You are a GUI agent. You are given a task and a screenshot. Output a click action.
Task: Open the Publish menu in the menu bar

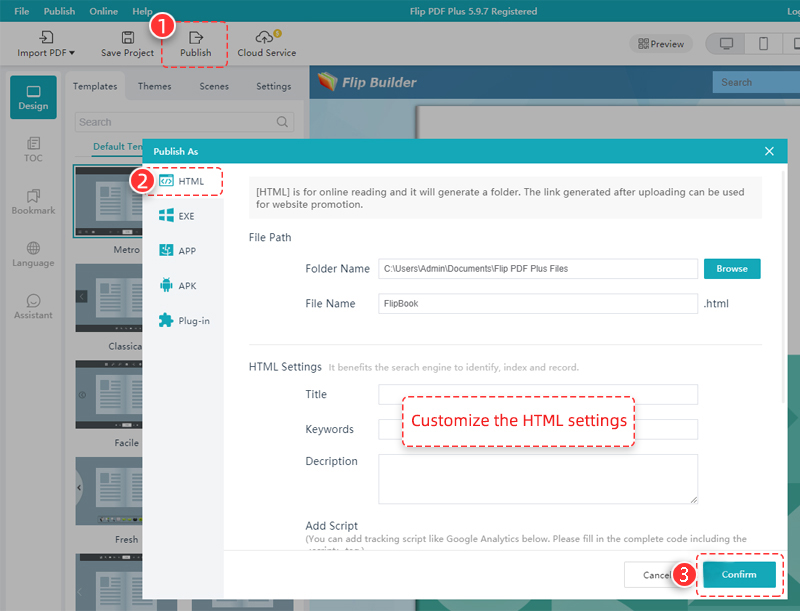pyautogui.click(x=59, y=11)
